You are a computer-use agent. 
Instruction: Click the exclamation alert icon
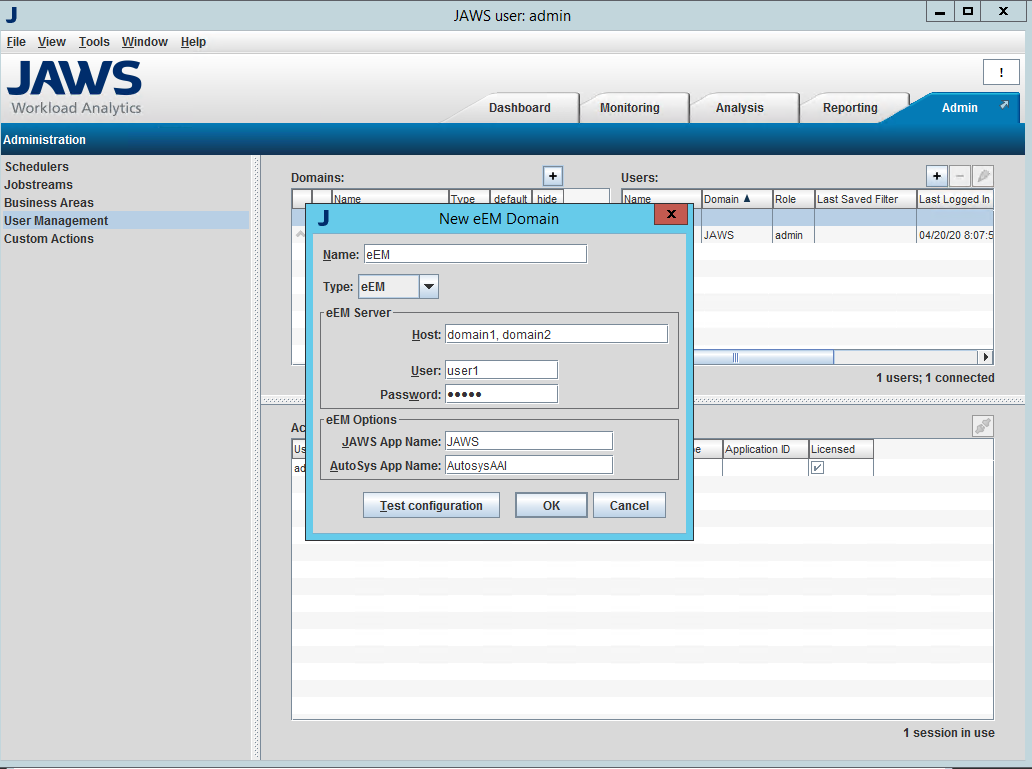[1001, 72]
